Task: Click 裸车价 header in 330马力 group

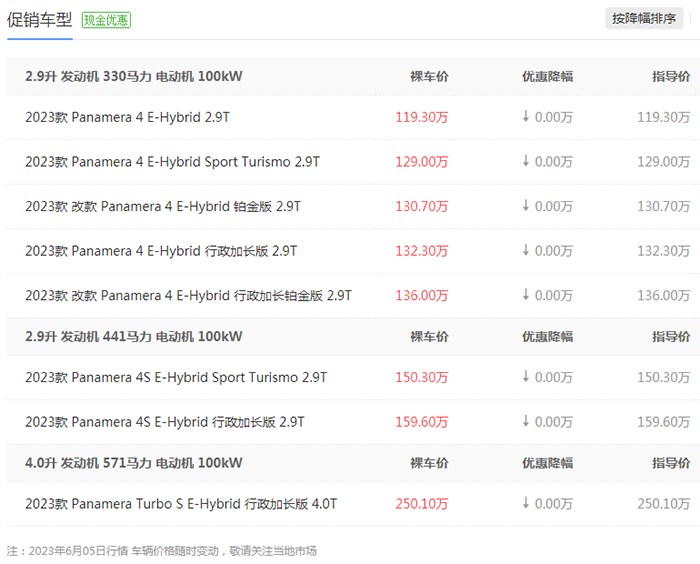Action: coord(429,76)
